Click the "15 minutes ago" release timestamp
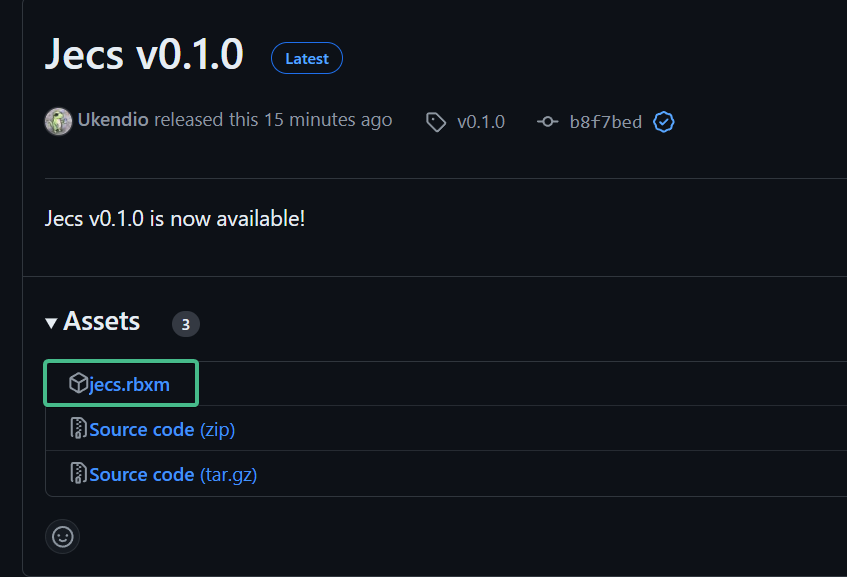Screen dimensions: 847x577 click(x=328, y=120)
